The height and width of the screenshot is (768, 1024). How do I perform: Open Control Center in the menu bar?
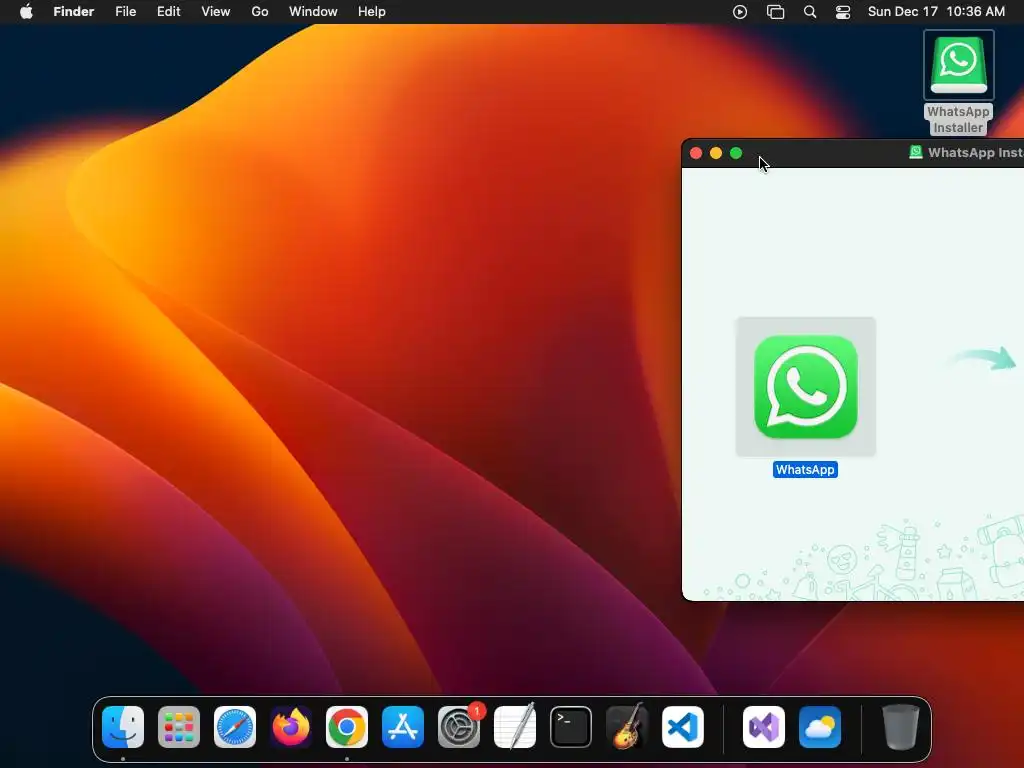(x=843, y=12)
